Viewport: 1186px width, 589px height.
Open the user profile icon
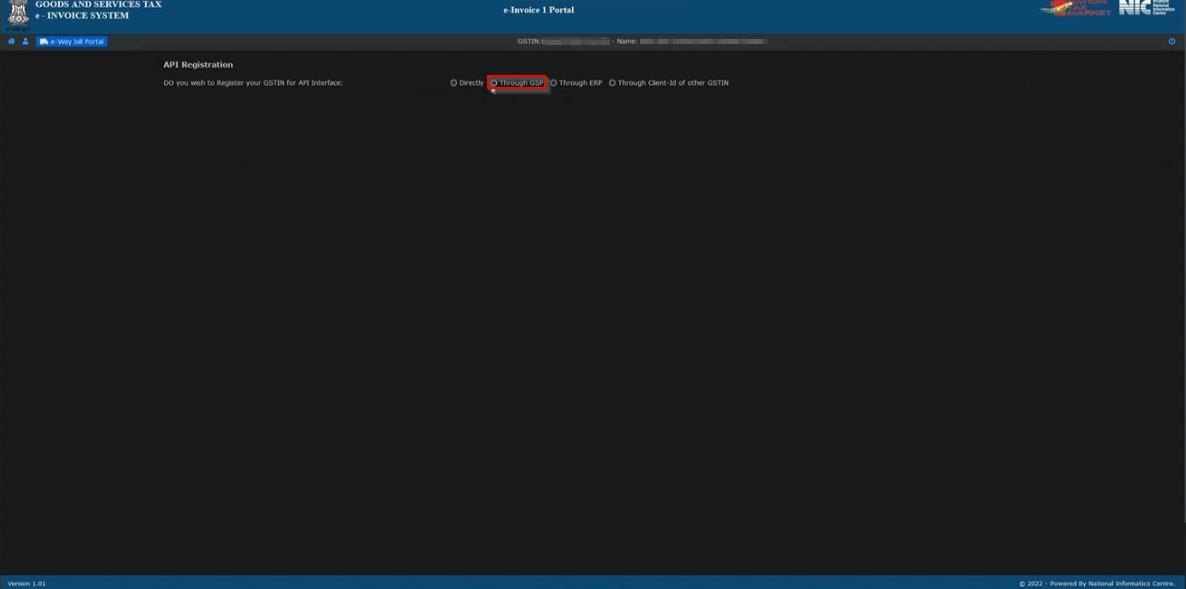tap(25, 41)
